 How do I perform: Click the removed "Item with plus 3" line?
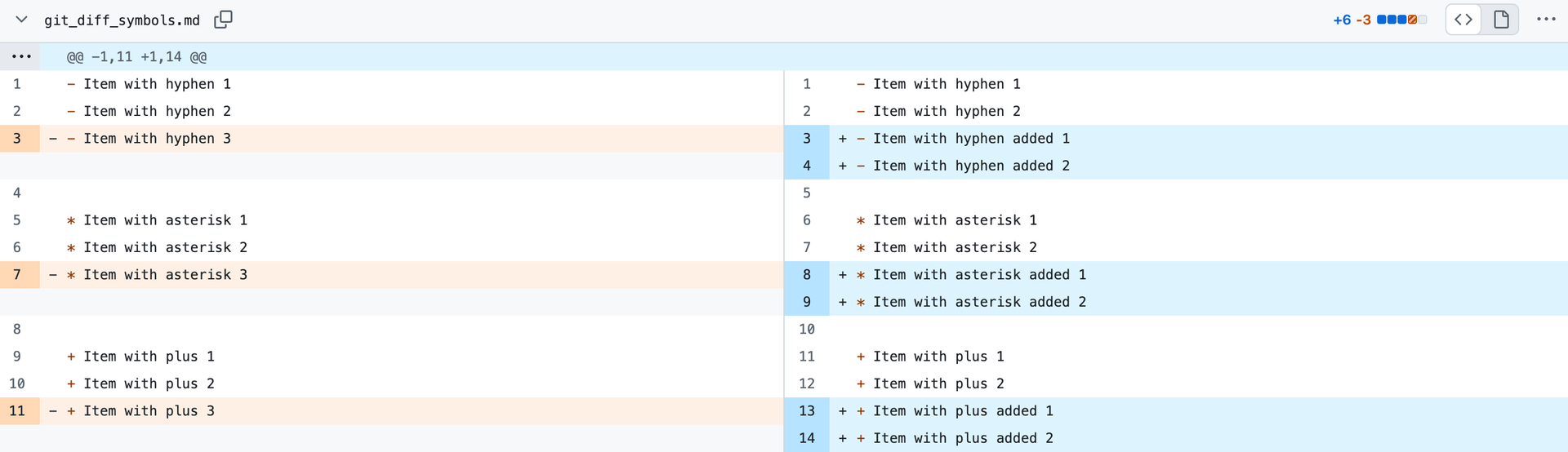(x=149, y=411)
